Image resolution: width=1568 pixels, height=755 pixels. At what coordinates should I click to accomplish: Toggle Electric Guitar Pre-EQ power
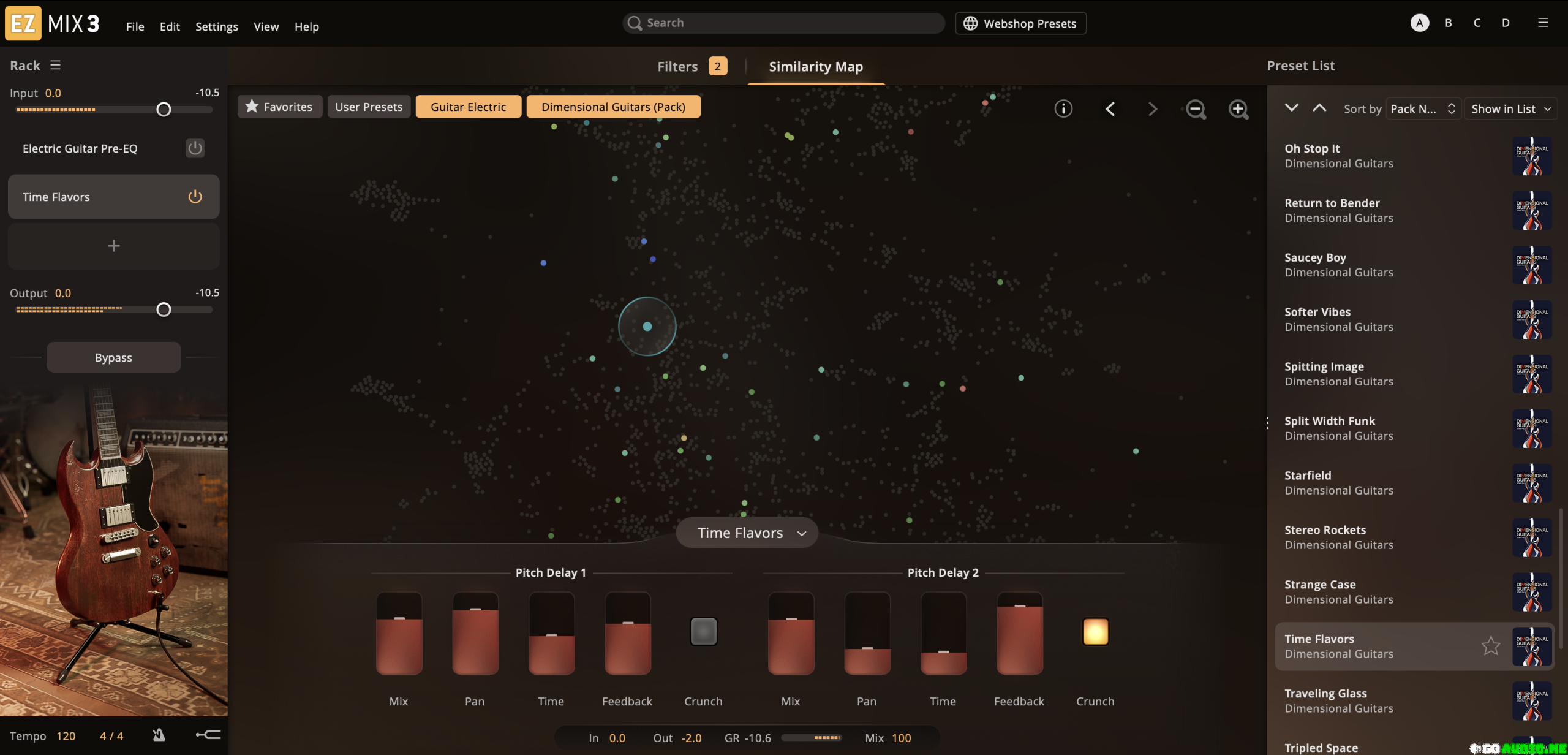(x=195, y=148)
